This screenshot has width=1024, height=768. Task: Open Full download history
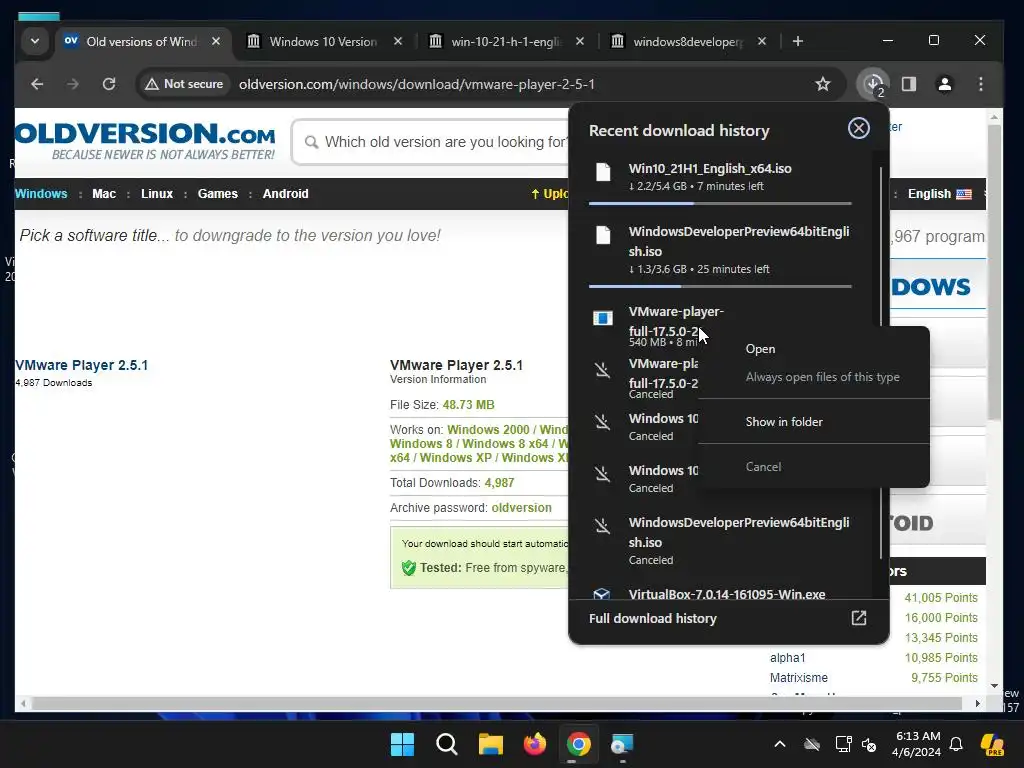[x=653, y=618]
